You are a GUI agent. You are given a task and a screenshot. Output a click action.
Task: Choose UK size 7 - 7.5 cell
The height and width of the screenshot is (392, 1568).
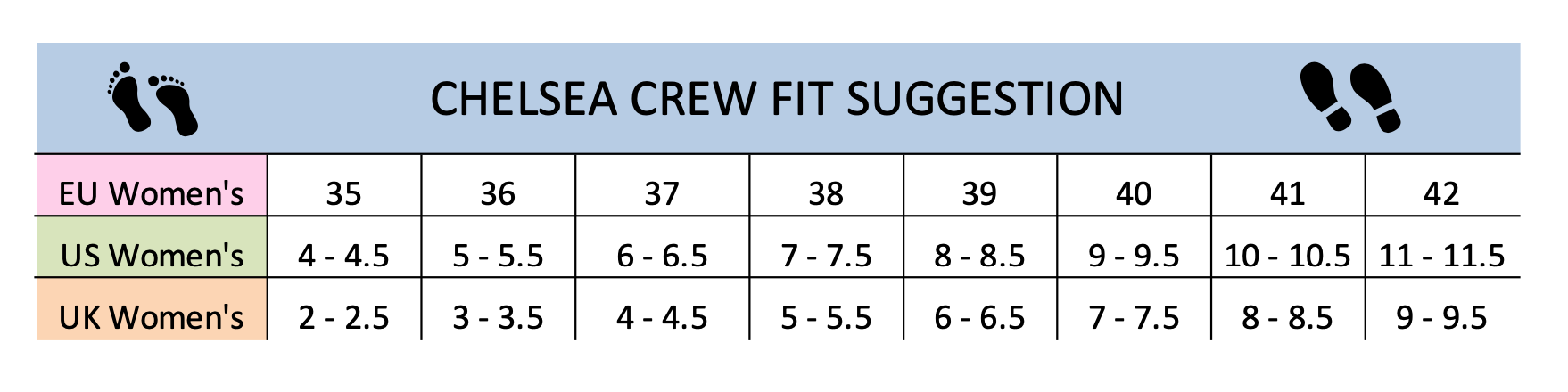(x=1134, y=318)
